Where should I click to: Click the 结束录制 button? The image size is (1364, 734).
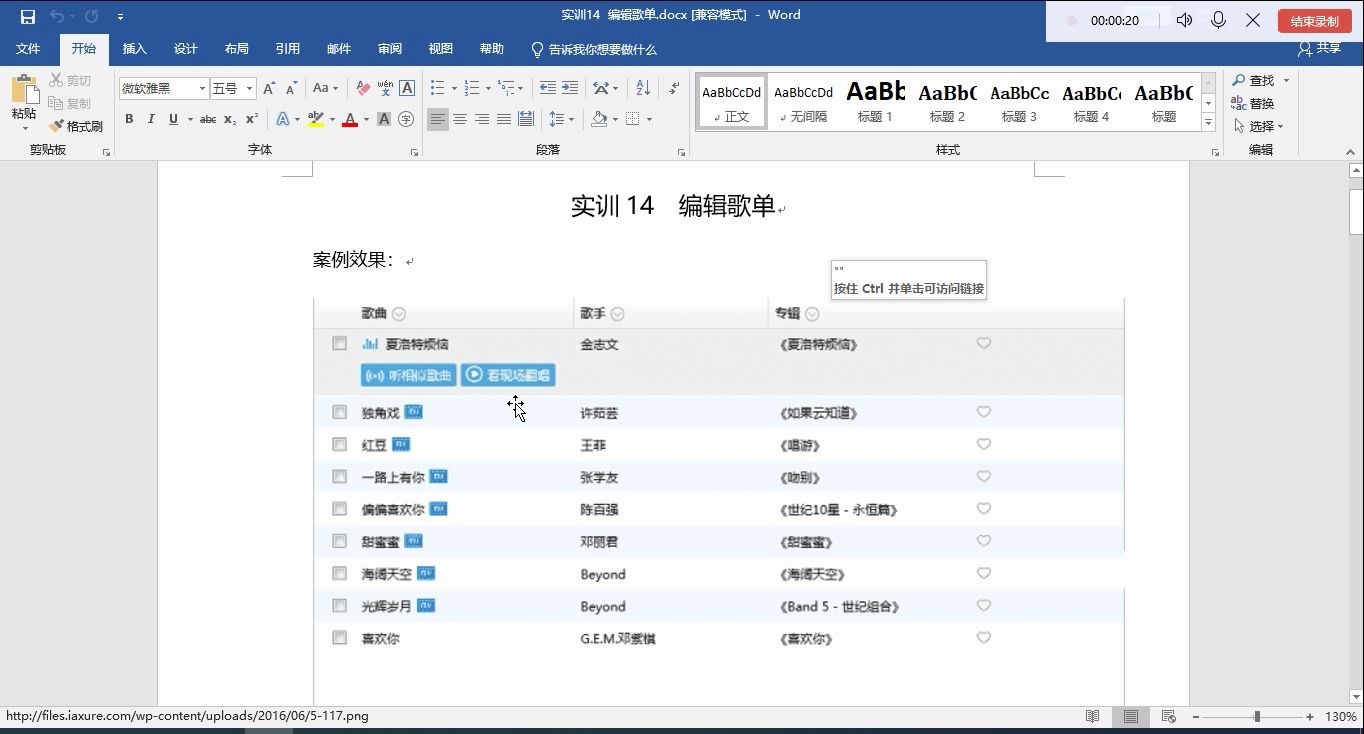point(1313,20)
